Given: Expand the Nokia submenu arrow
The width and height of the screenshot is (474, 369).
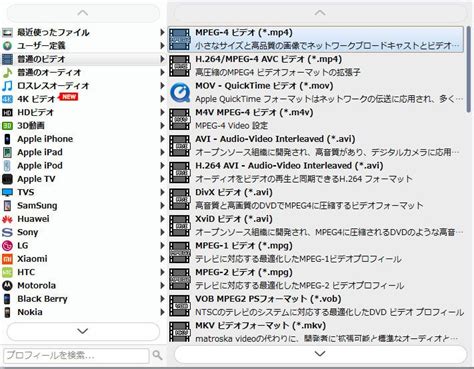Looking at the screenshot, I should tap(162, 312).
